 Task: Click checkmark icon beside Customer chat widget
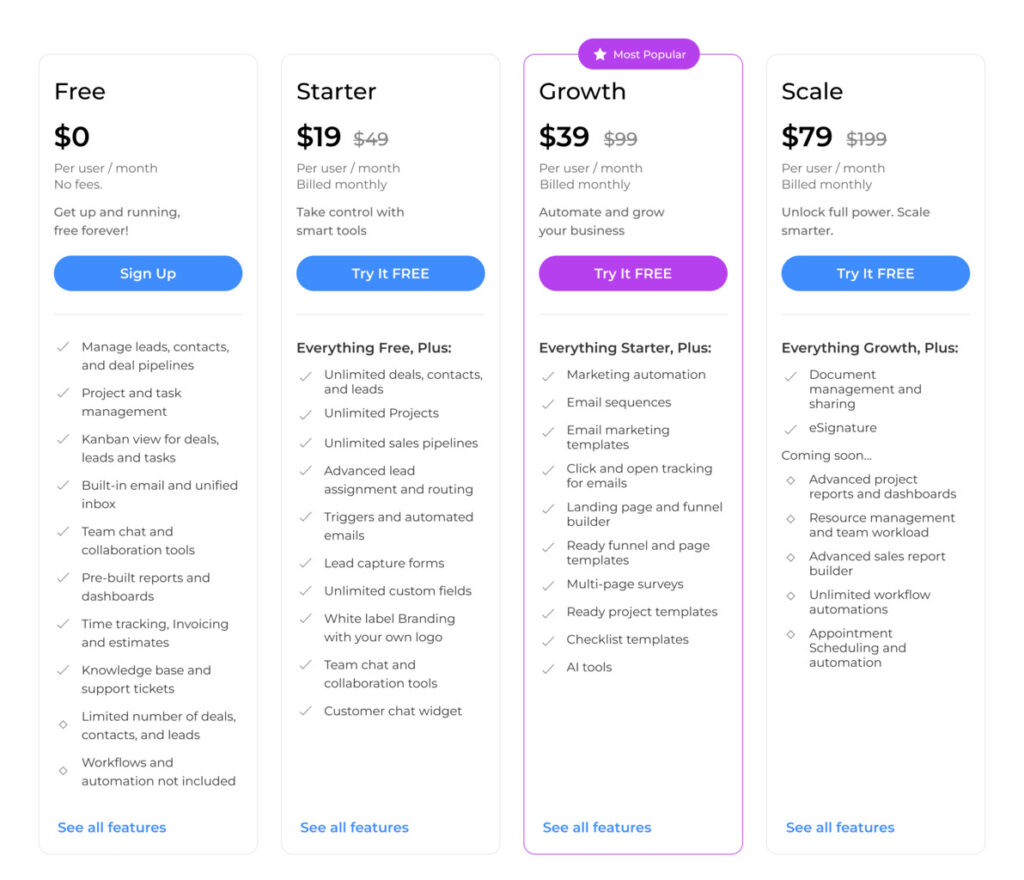[x=305, y=712]
